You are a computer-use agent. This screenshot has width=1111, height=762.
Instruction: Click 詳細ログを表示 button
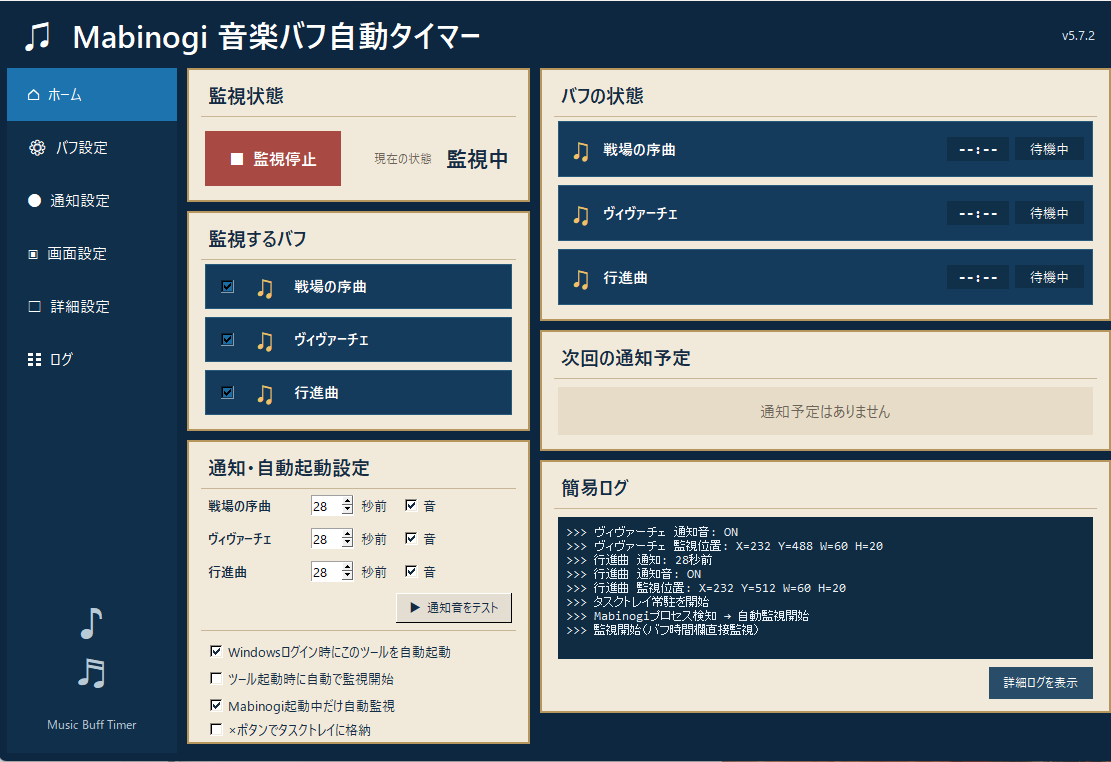click(x=1040, y=683)
